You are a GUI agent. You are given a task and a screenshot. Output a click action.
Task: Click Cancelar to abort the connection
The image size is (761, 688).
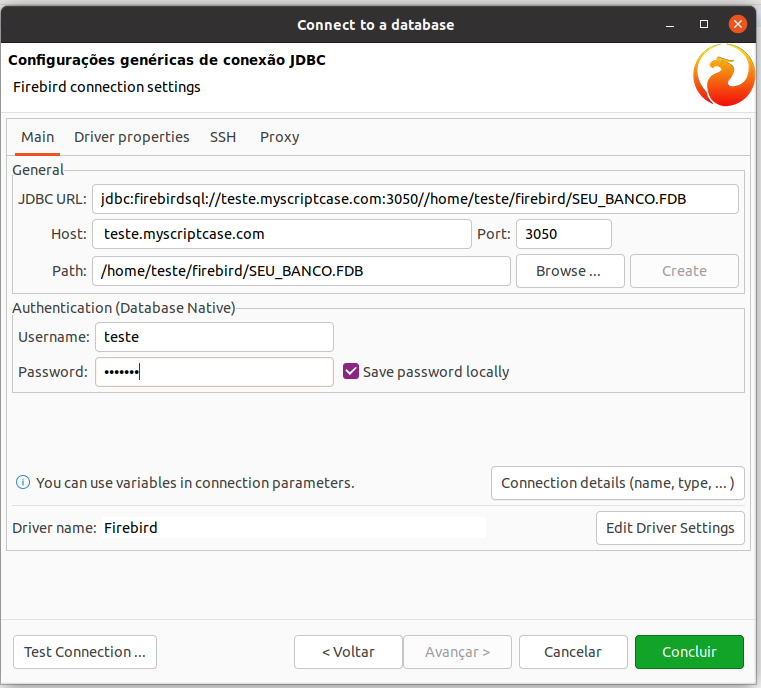[x=573, y=652]
